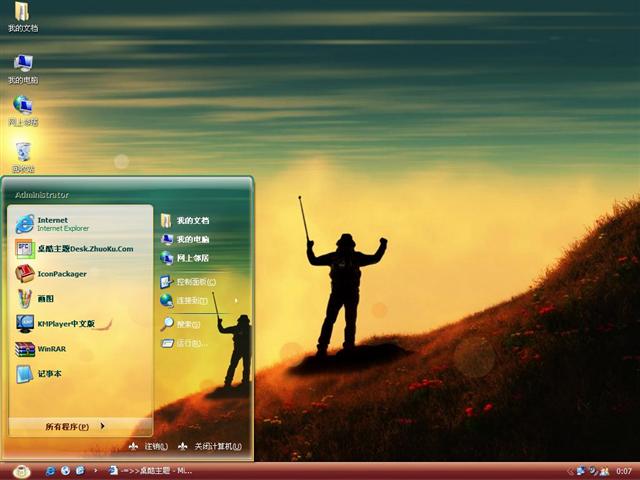
Task: Open 画图 (Paint) from the Start menu
Action: tap(45, 298)
